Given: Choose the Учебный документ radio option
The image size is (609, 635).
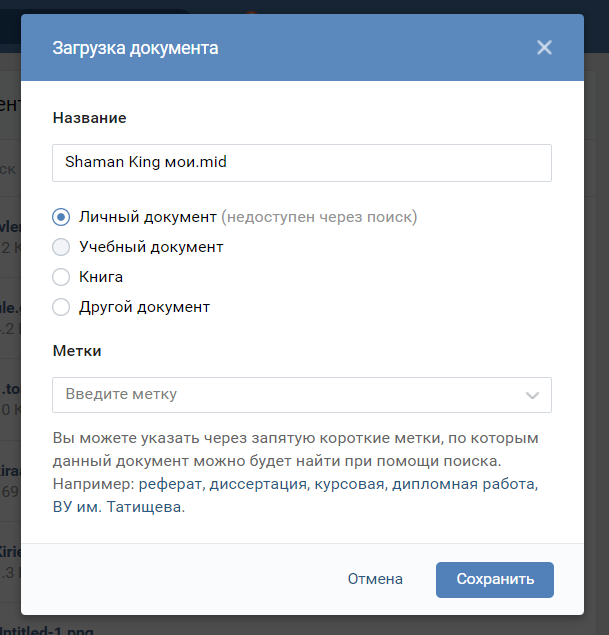Looking at the screenshot, I should 61,247.
